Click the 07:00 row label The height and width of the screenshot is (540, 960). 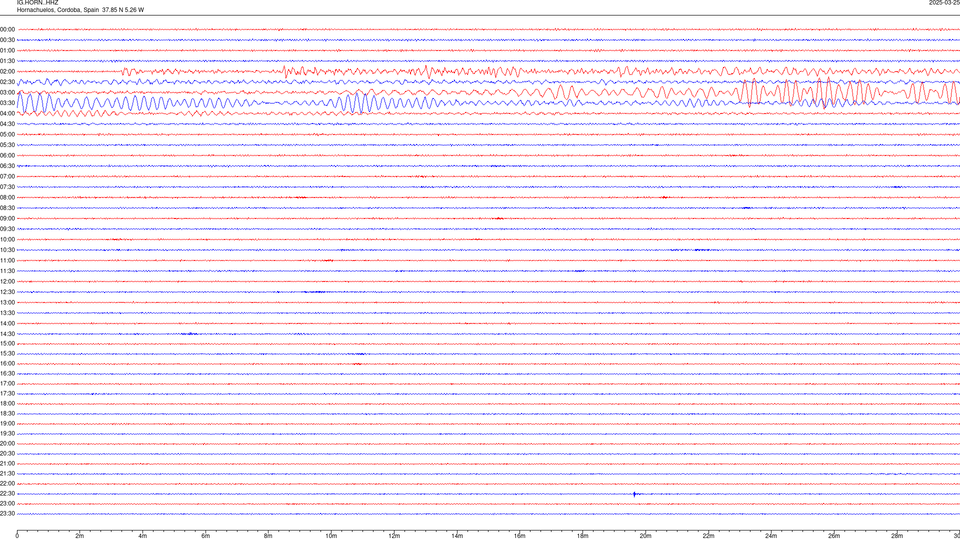point(7,176)
